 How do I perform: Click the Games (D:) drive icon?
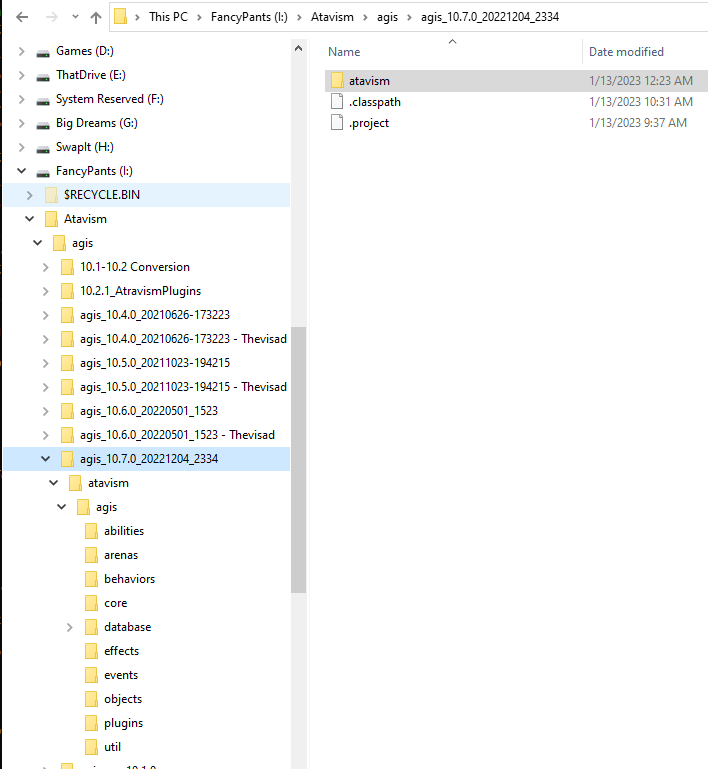43,51
